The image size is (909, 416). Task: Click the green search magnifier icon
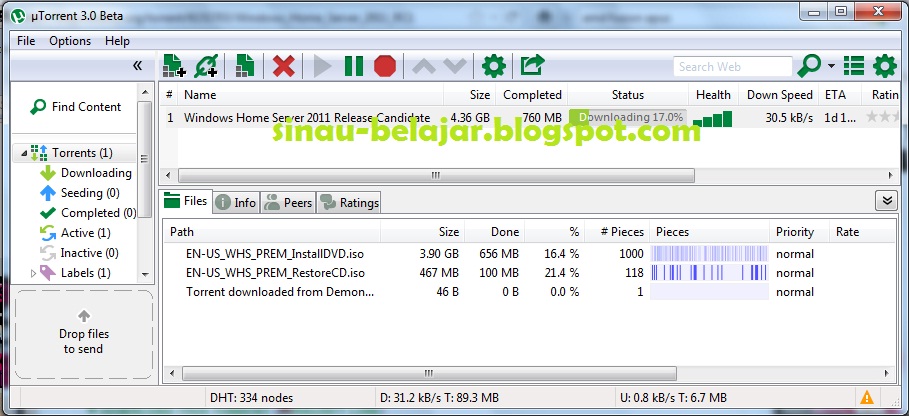point(809,66)
